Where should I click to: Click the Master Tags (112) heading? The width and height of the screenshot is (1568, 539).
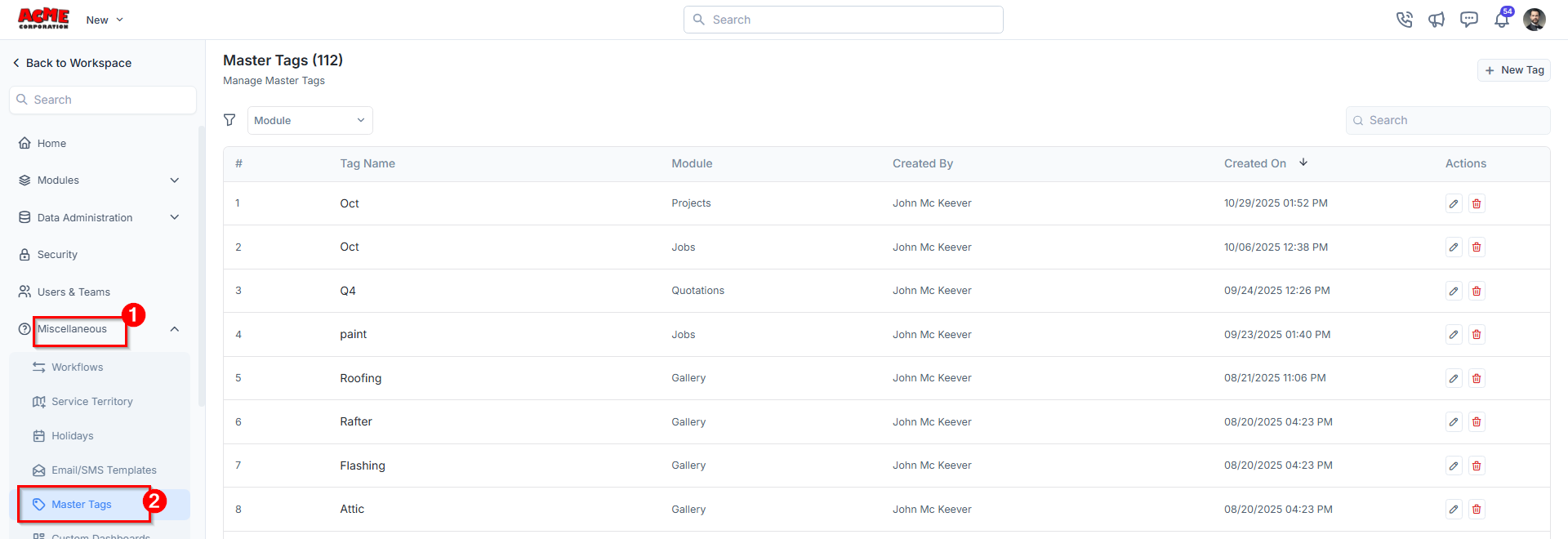pos(283,60)
